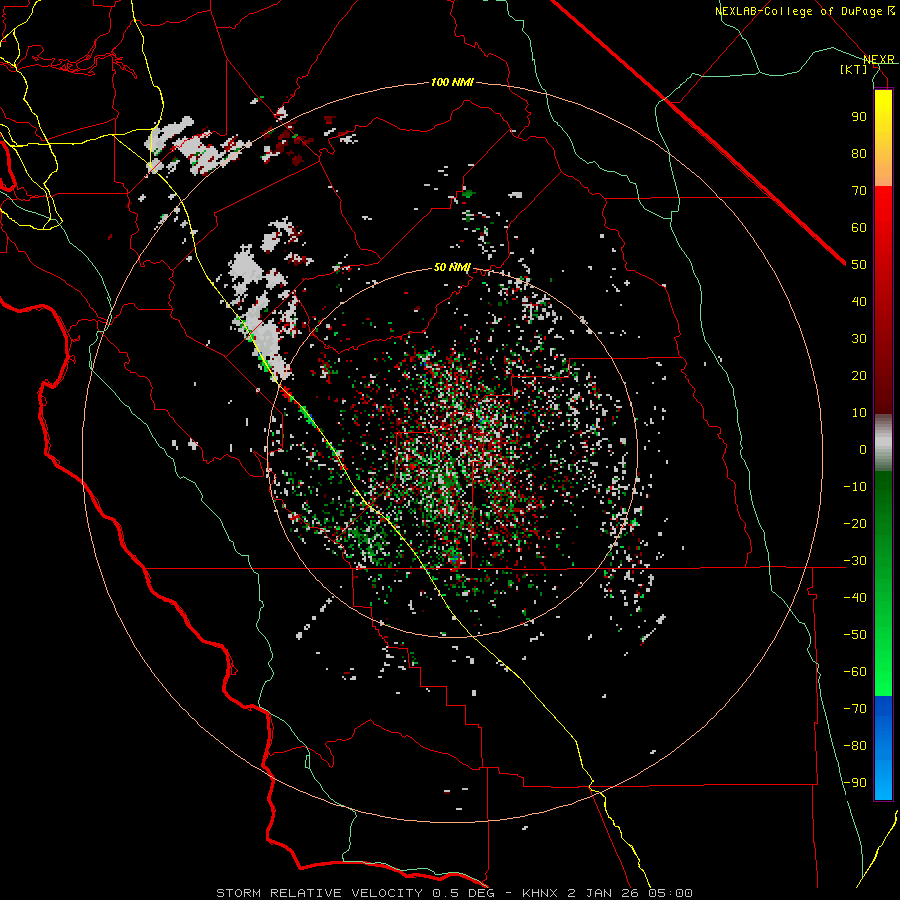Click the 90 value on the velocity scale

pos(859,117)
